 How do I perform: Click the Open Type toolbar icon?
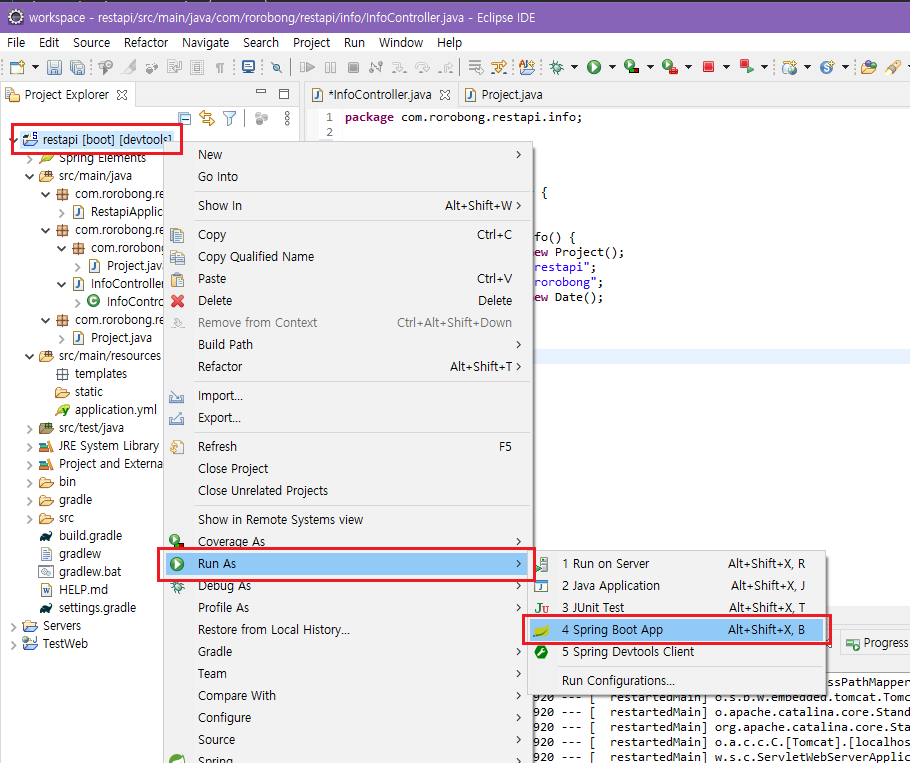[868, 67]
